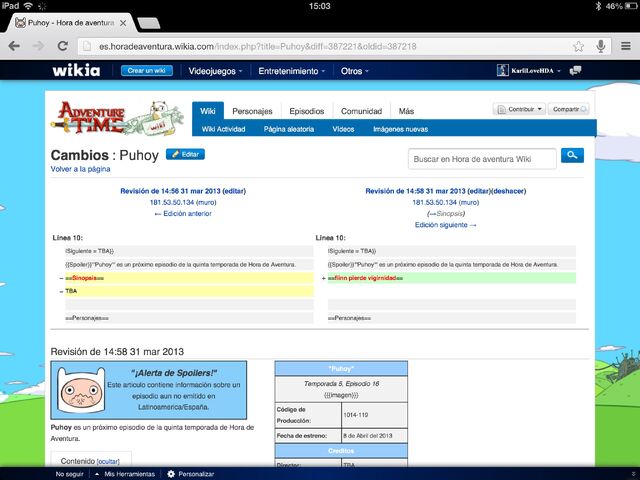
Task: Select the Comunidad tab
Action: click(361, 111)
